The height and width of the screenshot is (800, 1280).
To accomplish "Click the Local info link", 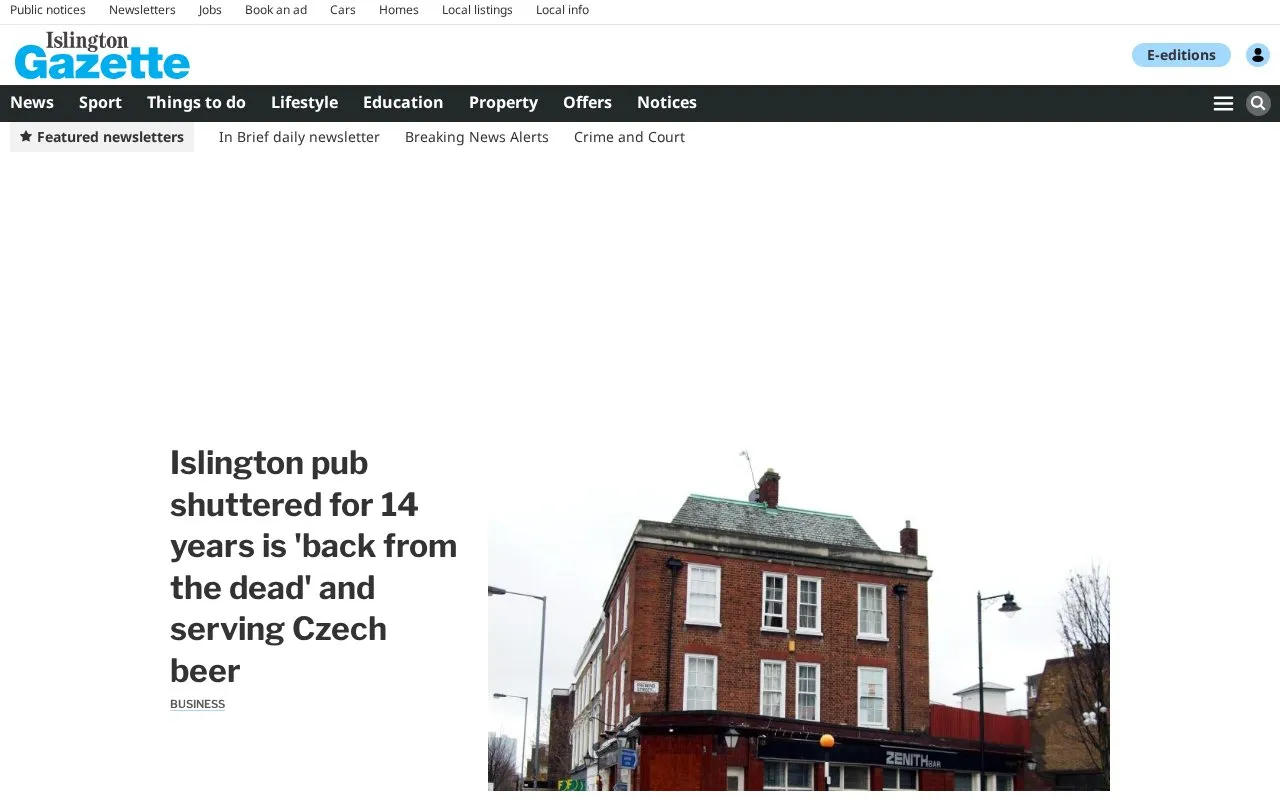I will coord(562,10).
